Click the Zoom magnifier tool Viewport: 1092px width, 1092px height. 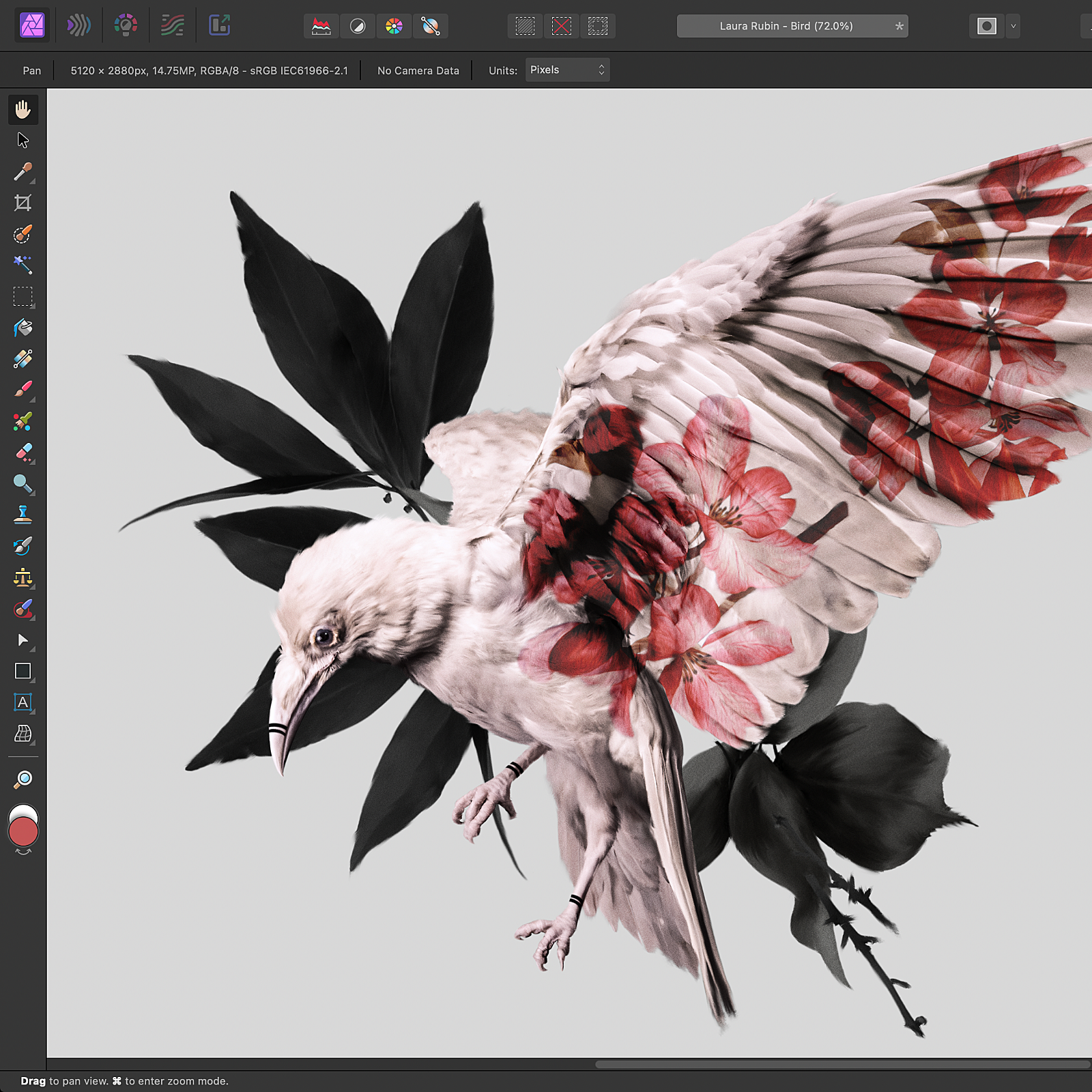tap(23, 779)
